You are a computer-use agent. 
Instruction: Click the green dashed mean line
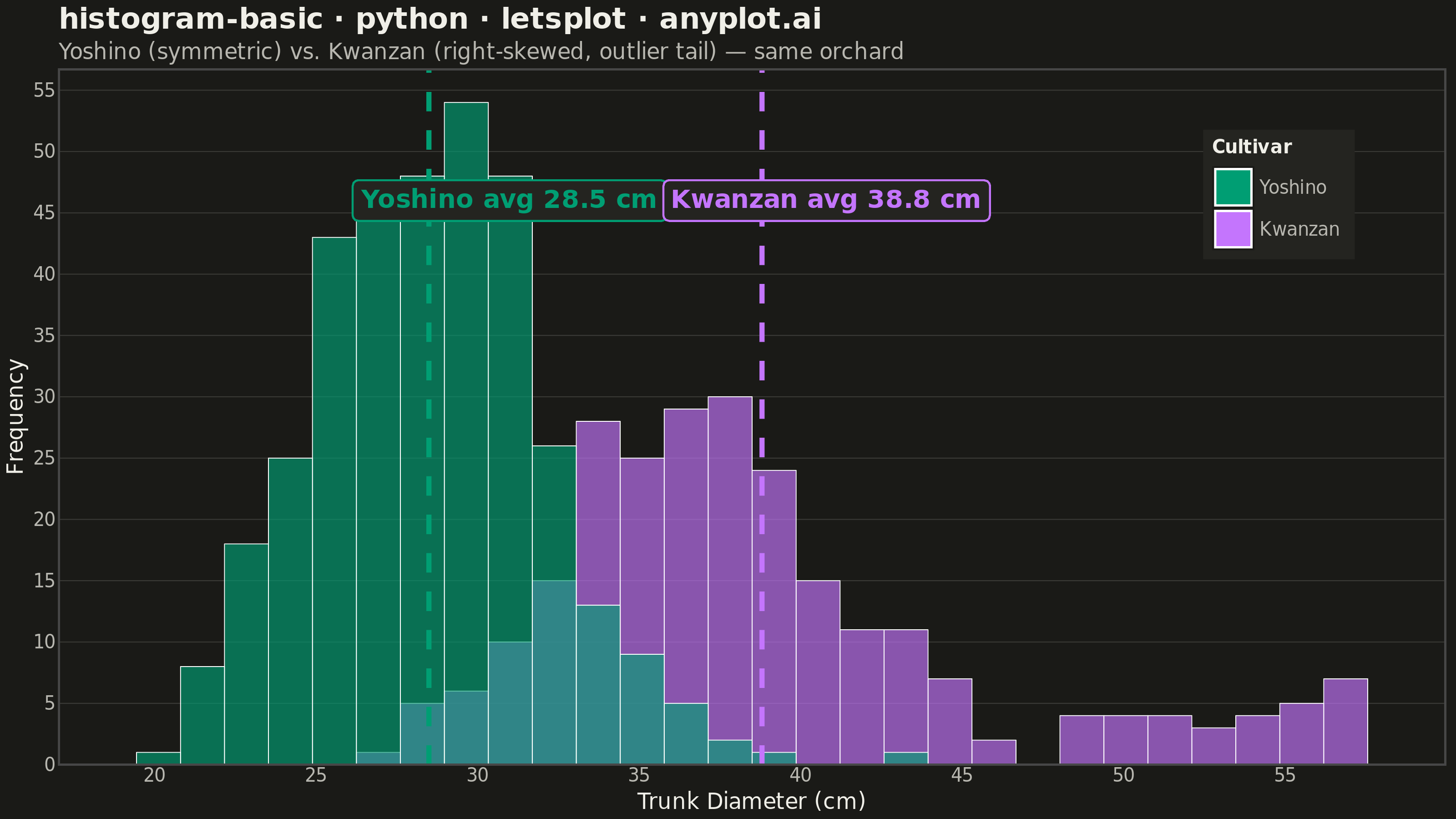pyautogui.click(x=429, y=417)
